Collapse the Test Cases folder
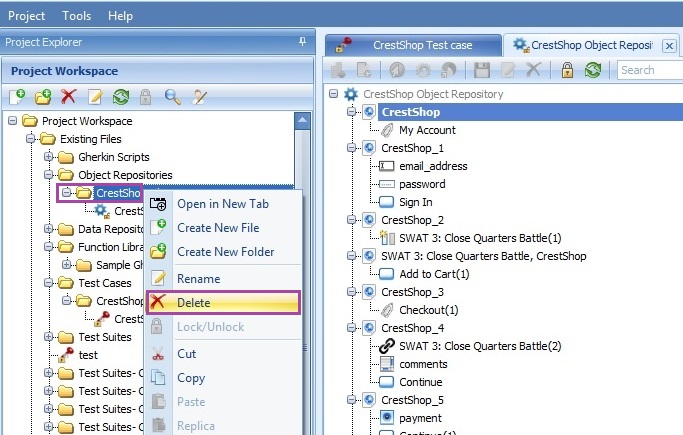Screen dimensions: 683x435 coord(48,283)
